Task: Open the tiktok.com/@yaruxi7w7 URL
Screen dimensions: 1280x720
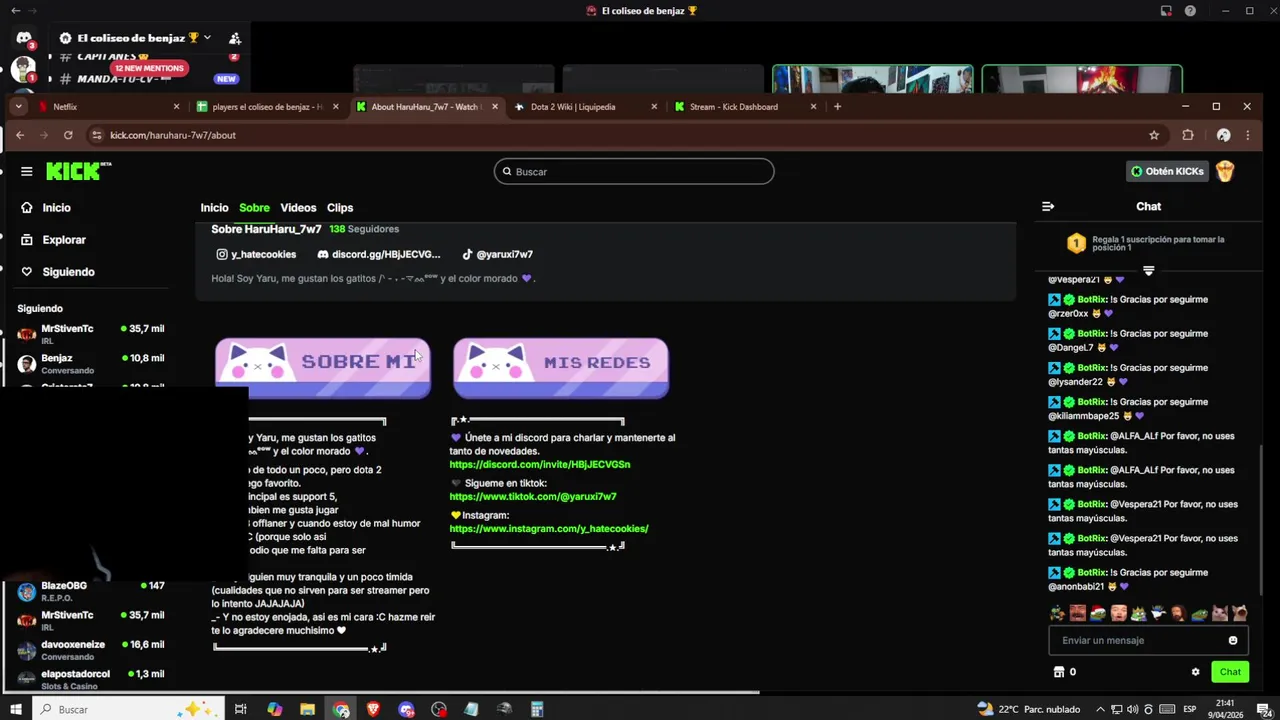Action: coord(533,497)
